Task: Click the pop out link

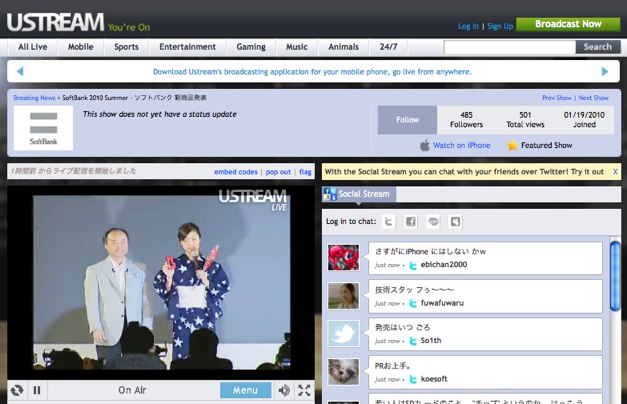Action: [278, 172]
